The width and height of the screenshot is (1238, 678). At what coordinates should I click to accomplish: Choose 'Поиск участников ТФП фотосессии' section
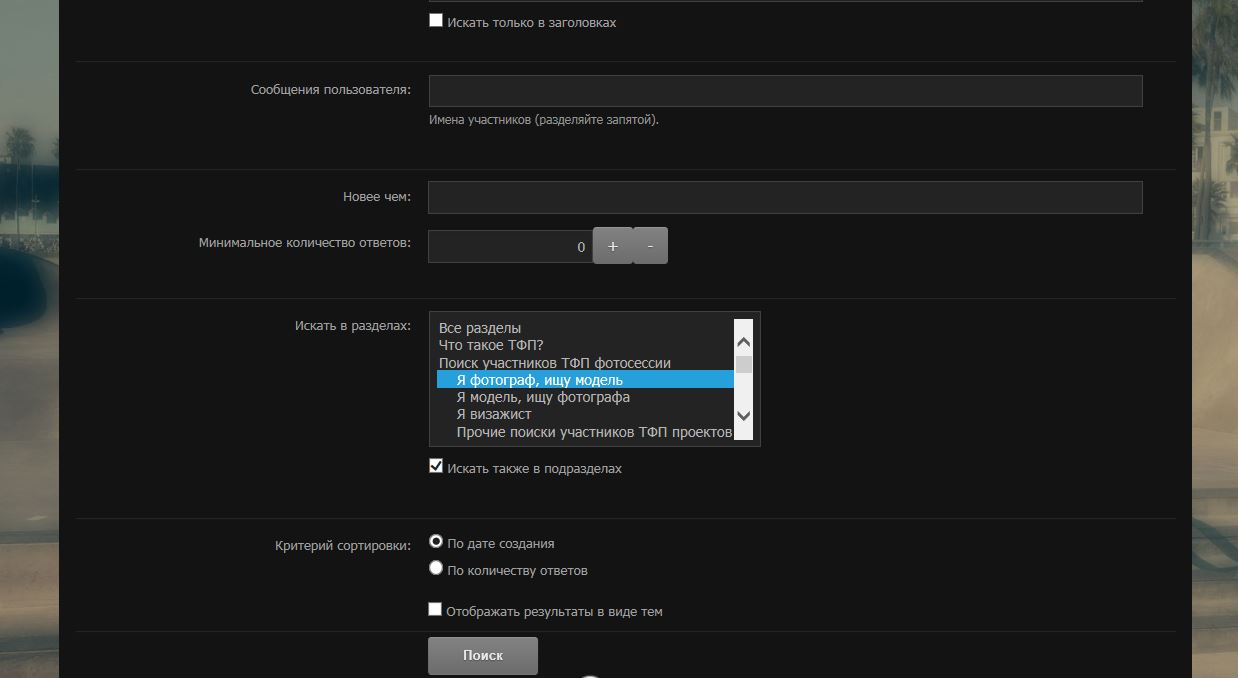point(554,363)
